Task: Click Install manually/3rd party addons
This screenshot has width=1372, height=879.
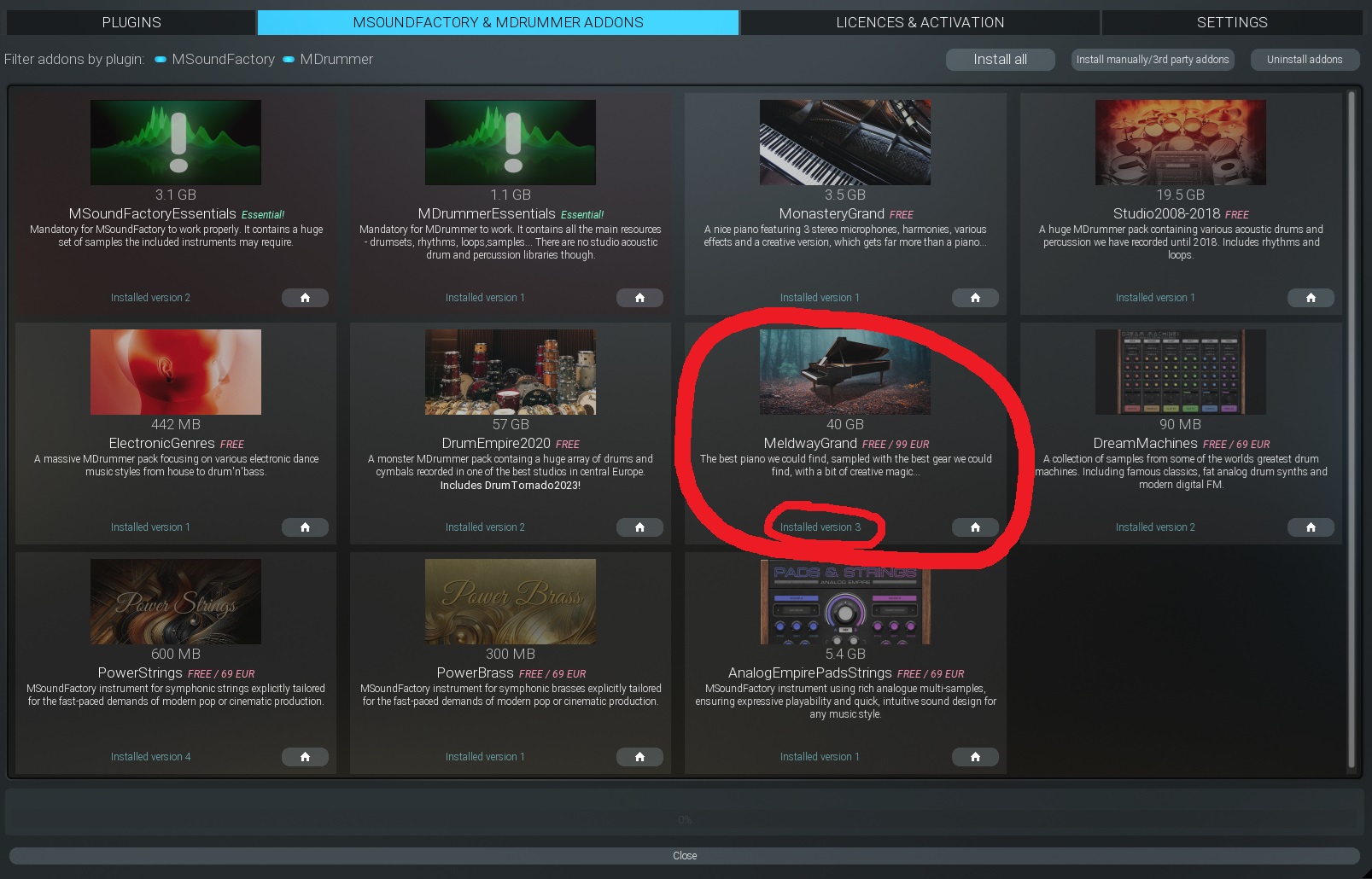Action: [x=1152, y=60]
